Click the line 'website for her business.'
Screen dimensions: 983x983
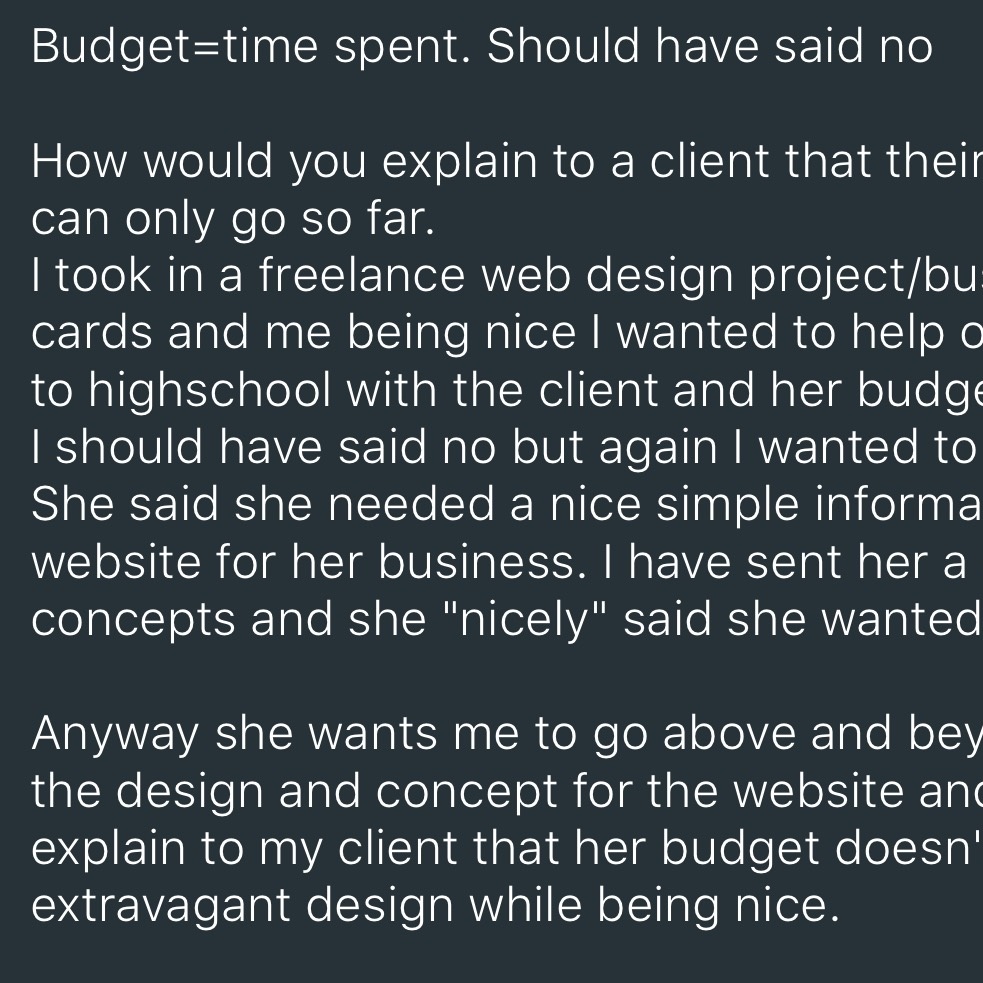(x=507, y=562)
